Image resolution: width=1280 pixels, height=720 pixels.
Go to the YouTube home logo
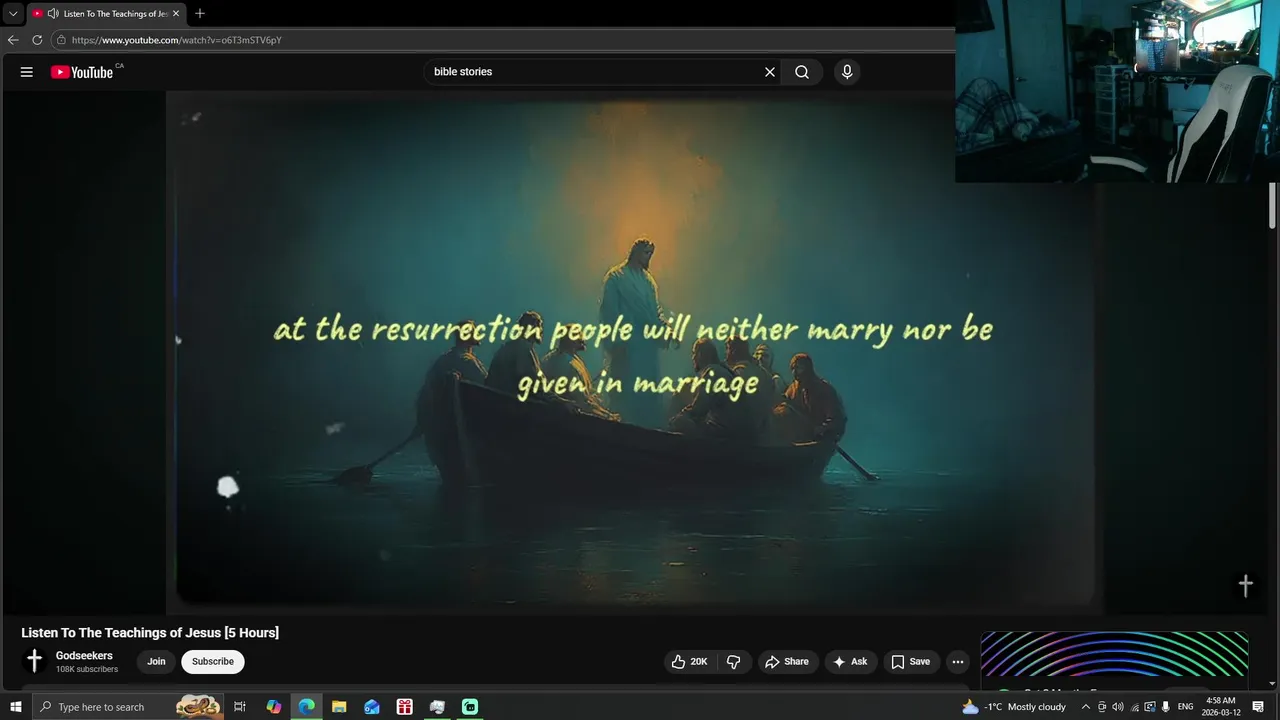(x=82, y=72)
